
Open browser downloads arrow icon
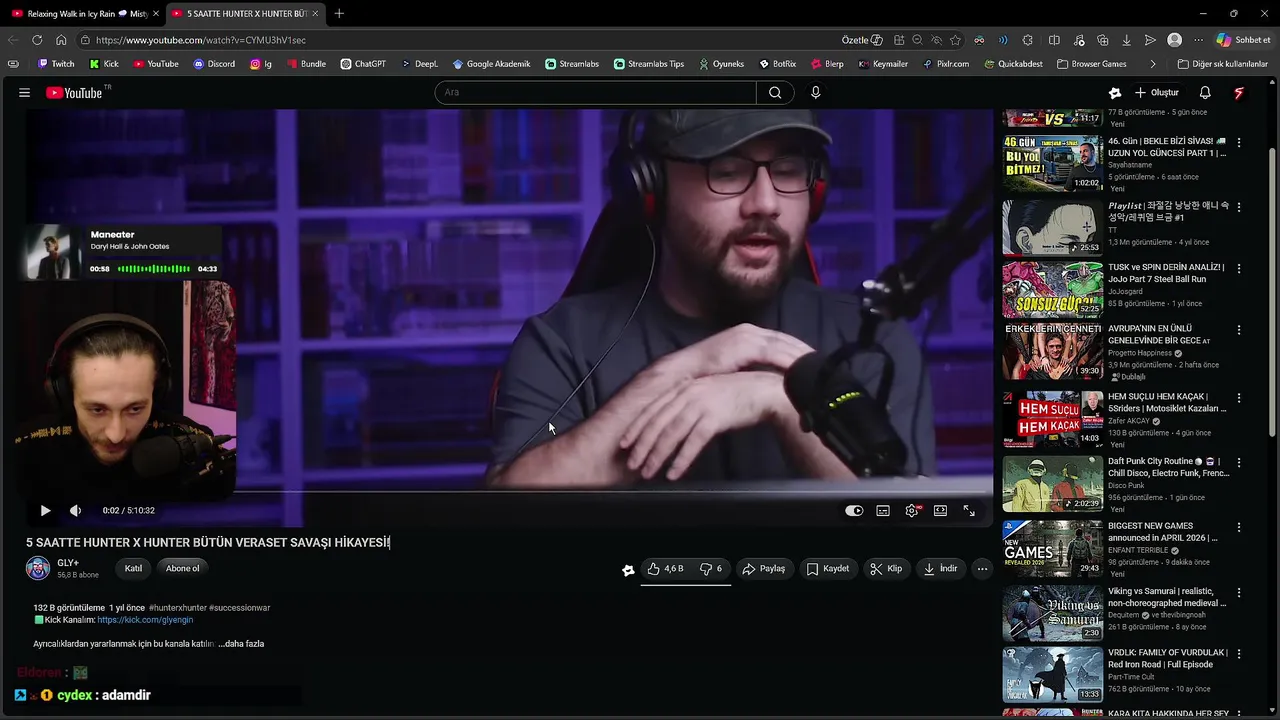[x=1127, y=40]
